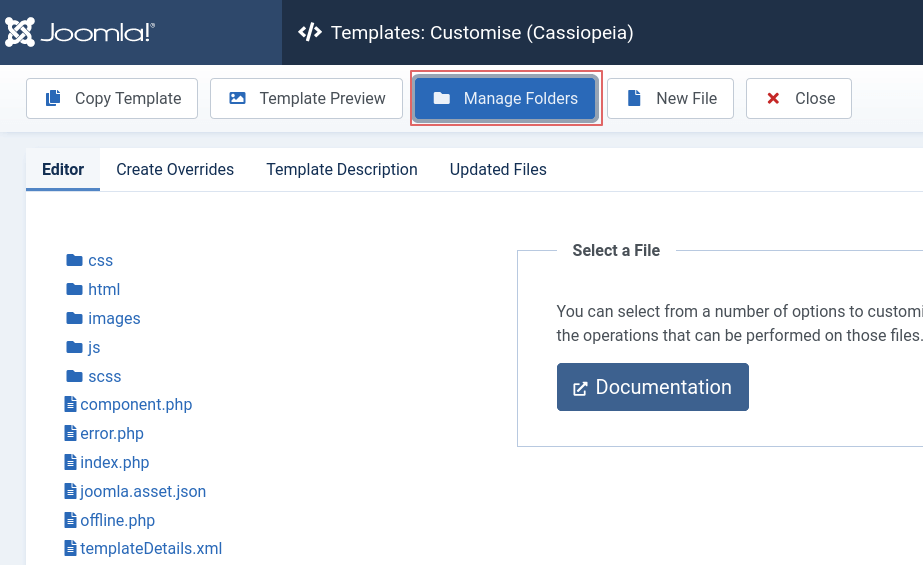Click the Copy Template button label

click(128, 98)
